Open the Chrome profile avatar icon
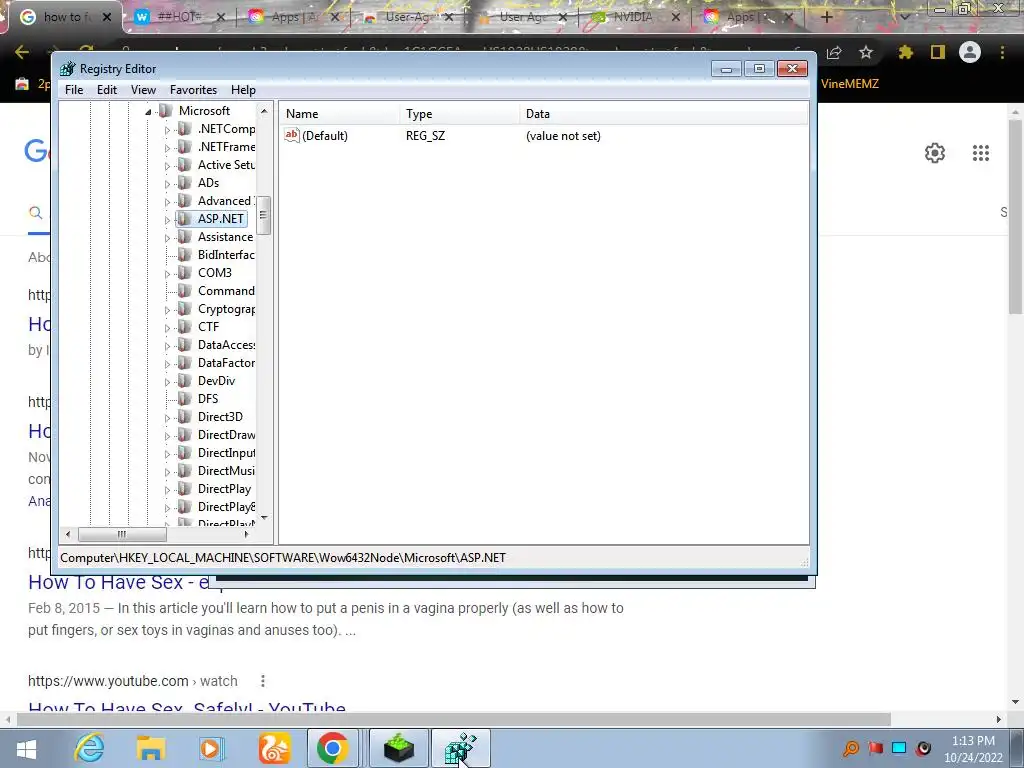 pyautogui.click(x=970, y=52)
